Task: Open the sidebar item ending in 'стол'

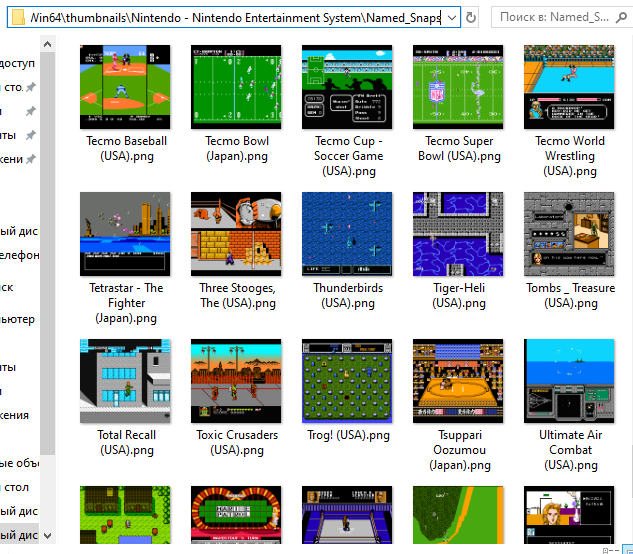Action: 15,487
